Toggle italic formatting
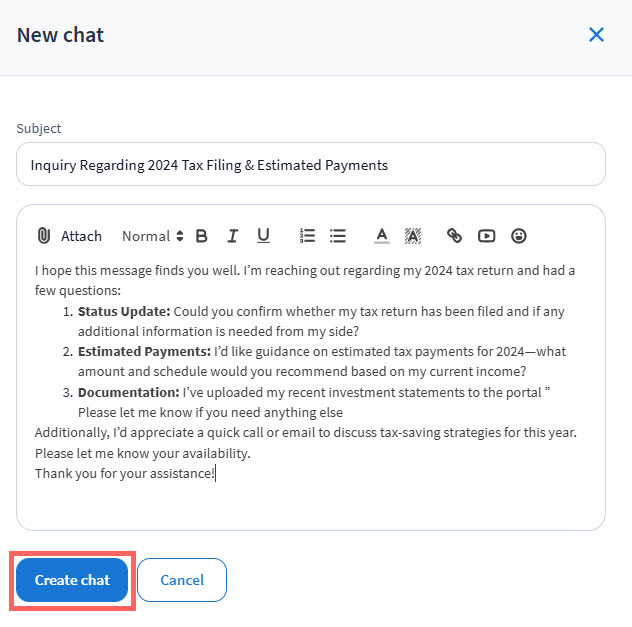The height and width of the screenshot is (627, 632). point(232,236)
